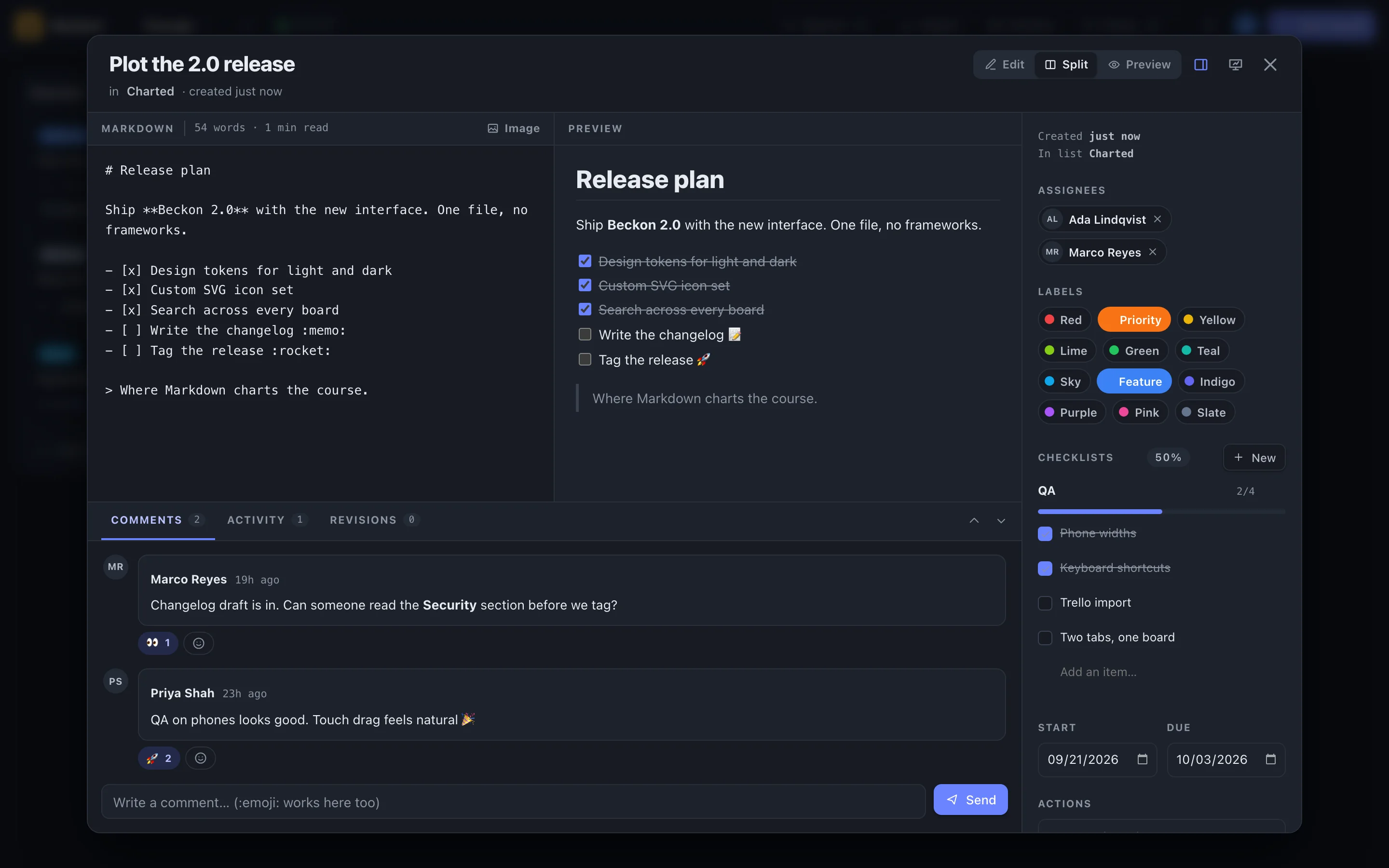Open the Revisions tab

[375, 520]
